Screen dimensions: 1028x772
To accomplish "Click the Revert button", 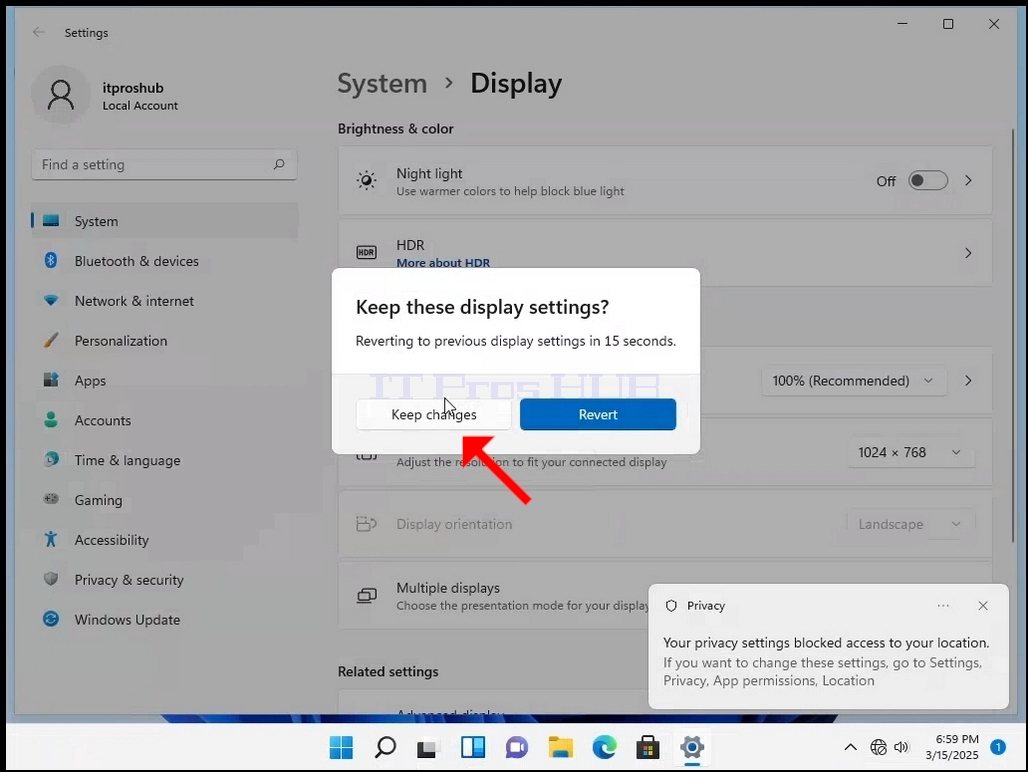I will tap(598, 414).
